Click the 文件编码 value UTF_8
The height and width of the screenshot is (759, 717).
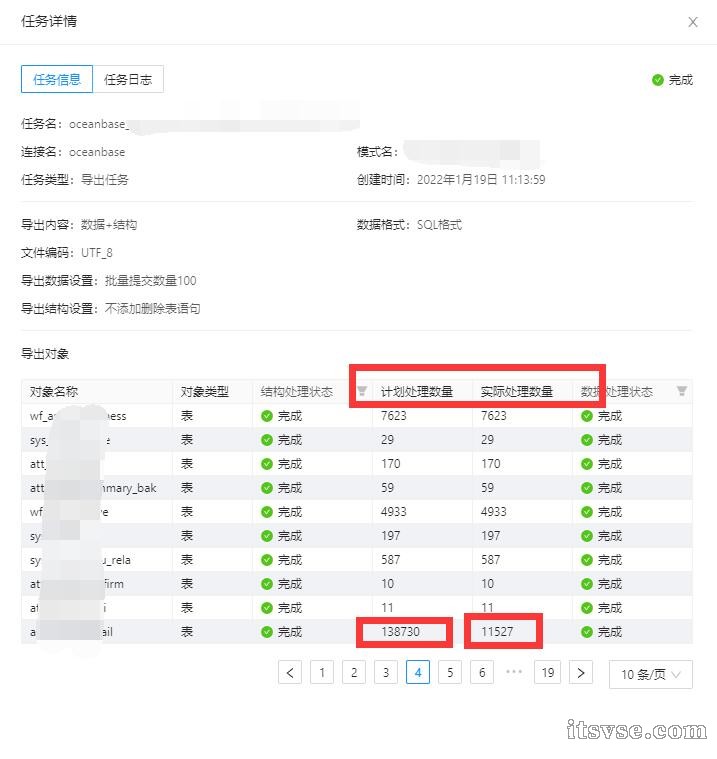pos(96,253)
